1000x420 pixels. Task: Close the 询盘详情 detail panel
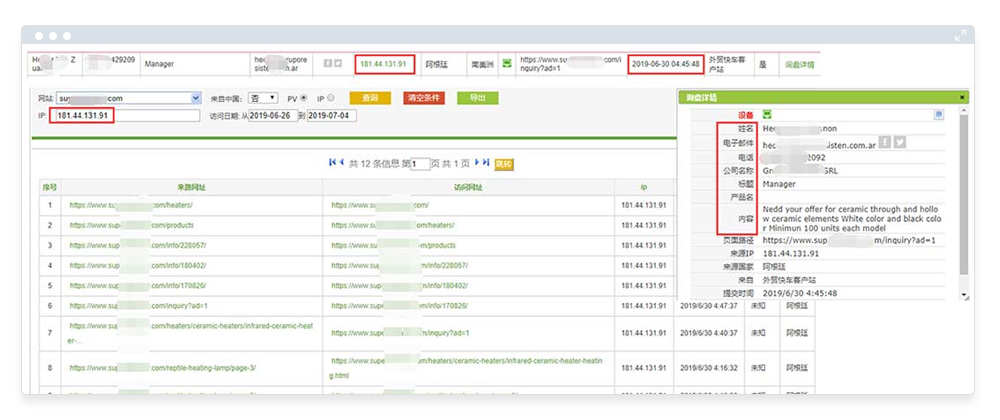tap(962, 97)
